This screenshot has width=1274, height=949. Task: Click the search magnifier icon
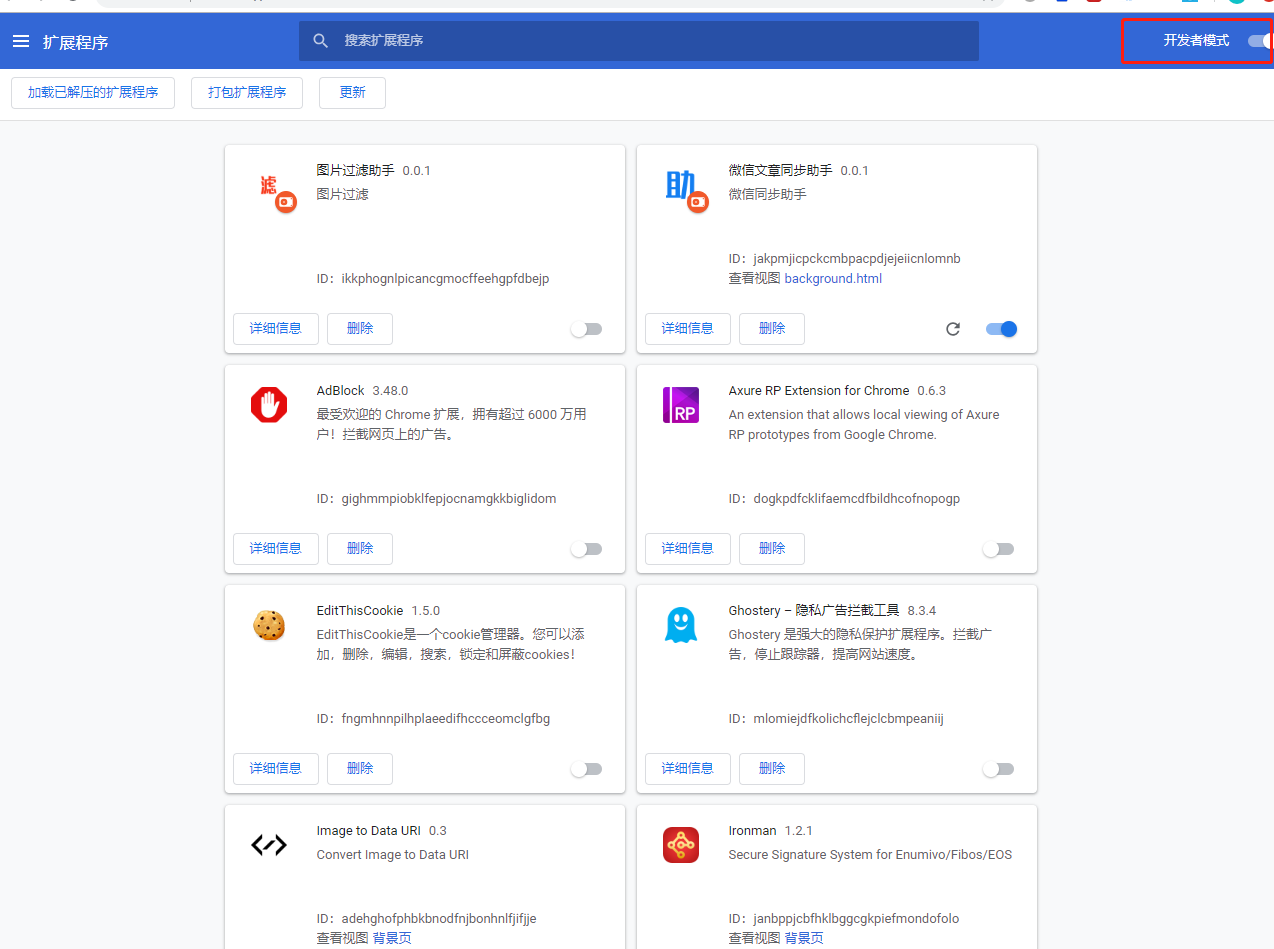321,41
